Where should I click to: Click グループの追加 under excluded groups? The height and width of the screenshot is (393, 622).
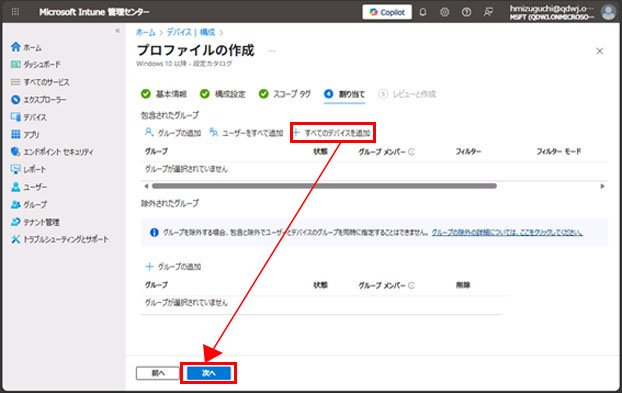173,266
